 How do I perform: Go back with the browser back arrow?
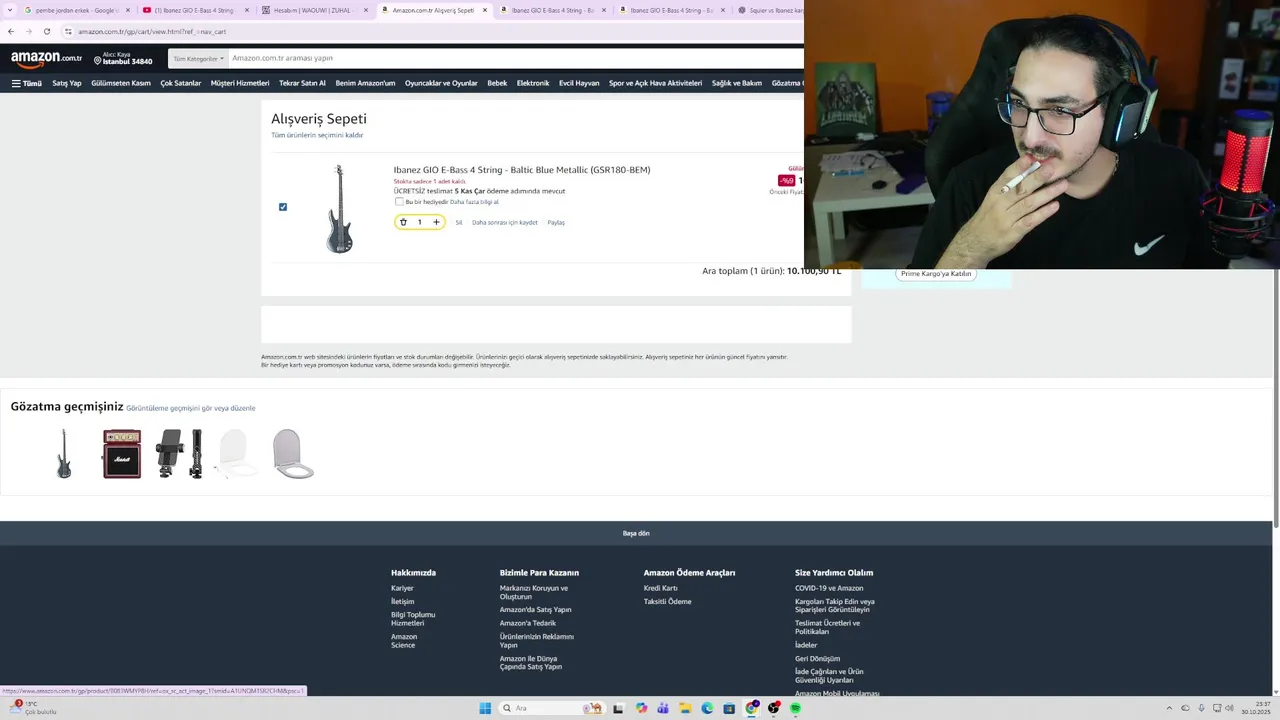(11, 31)
